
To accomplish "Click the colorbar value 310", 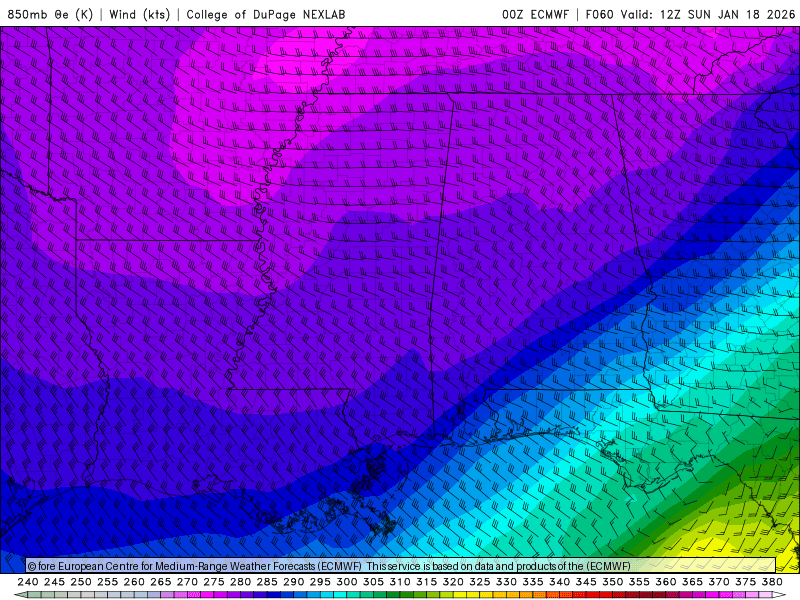I will pos(399,582).
